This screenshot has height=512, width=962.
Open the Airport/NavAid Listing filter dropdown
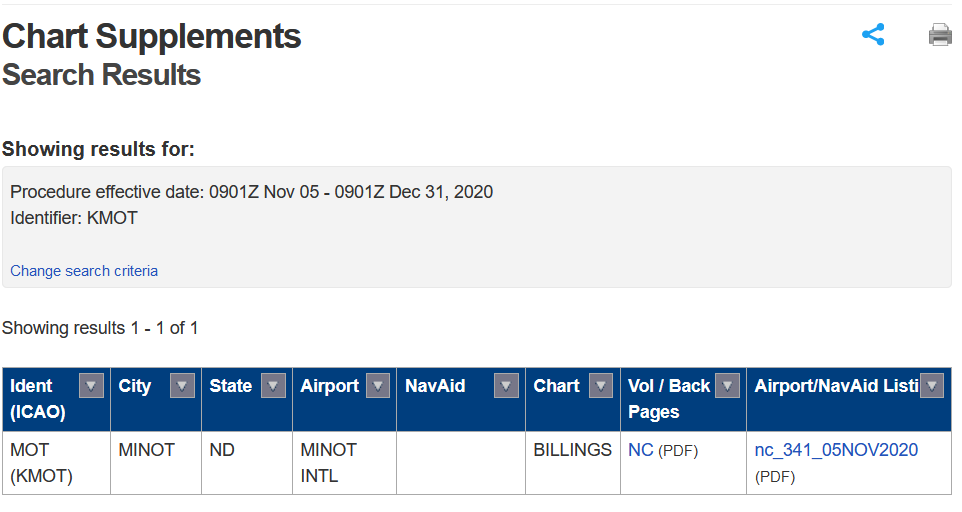[x=932, y=386]
